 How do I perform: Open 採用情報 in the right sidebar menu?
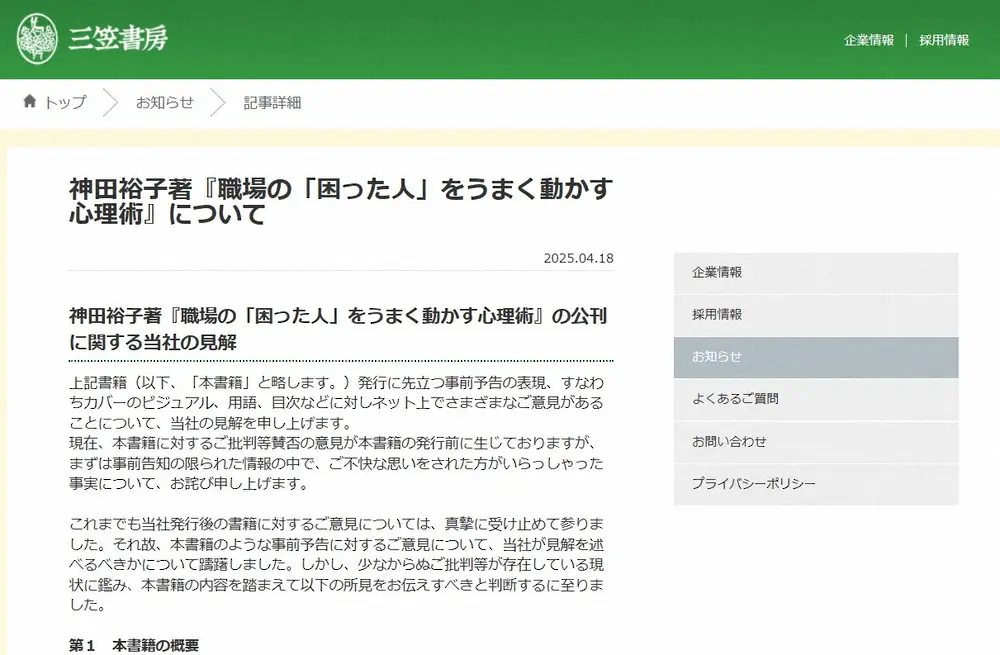tap(816, 314)
